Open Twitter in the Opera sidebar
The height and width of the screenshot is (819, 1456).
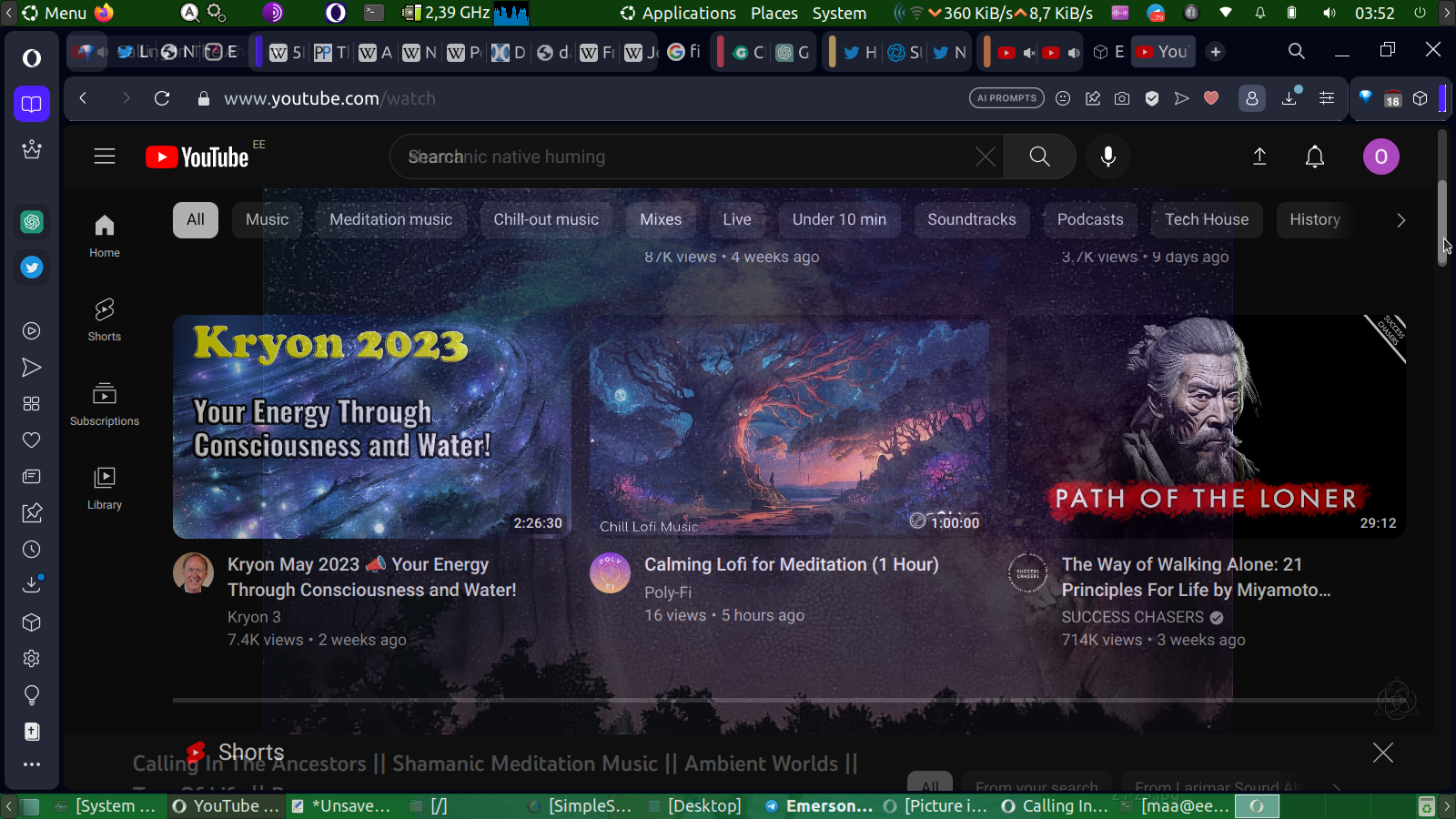point(32,268)
